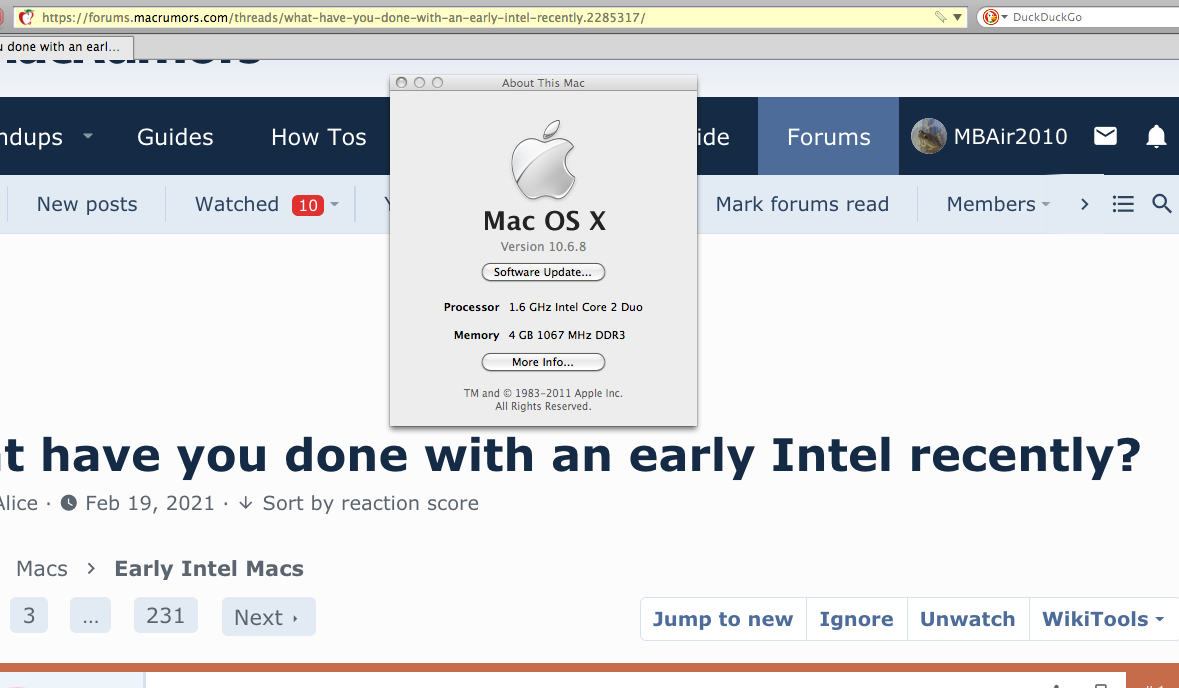The width and height of the screenshot is (1179, 688).
Task: Show more navigation items chevron
Action: (x=1084, y=204)
